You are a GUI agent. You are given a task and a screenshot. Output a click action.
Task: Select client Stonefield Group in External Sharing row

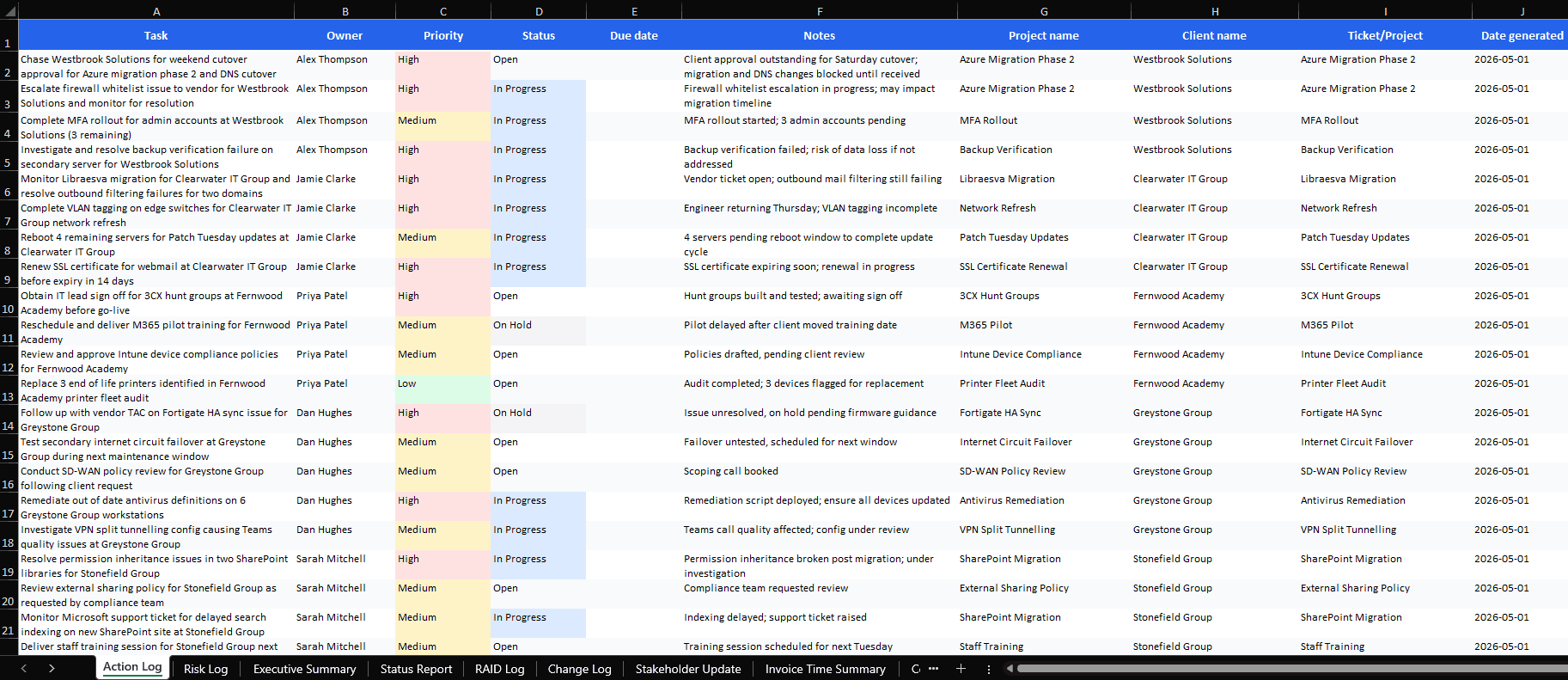[1215, 594]
